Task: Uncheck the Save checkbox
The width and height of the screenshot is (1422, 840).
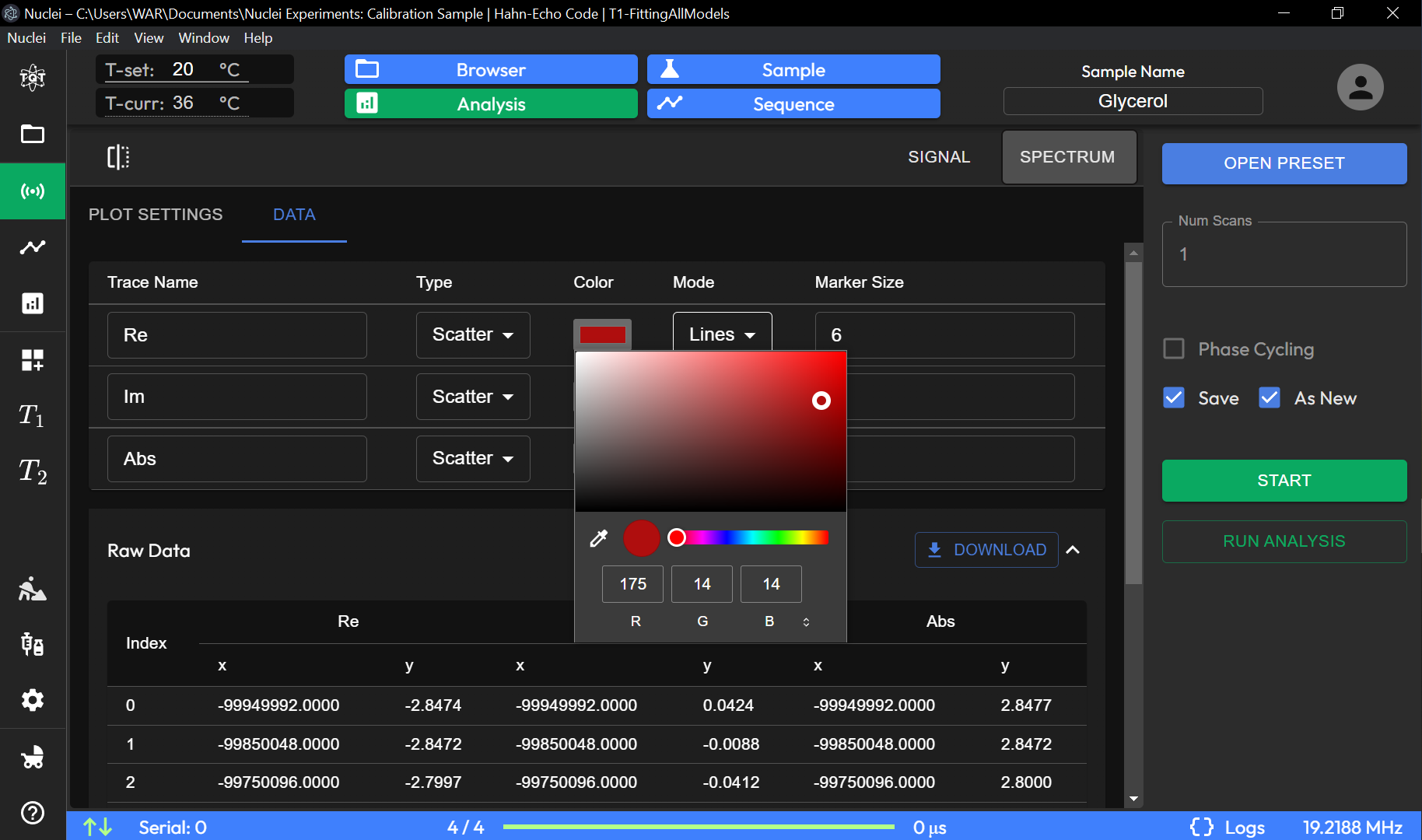Action: 1174,397
